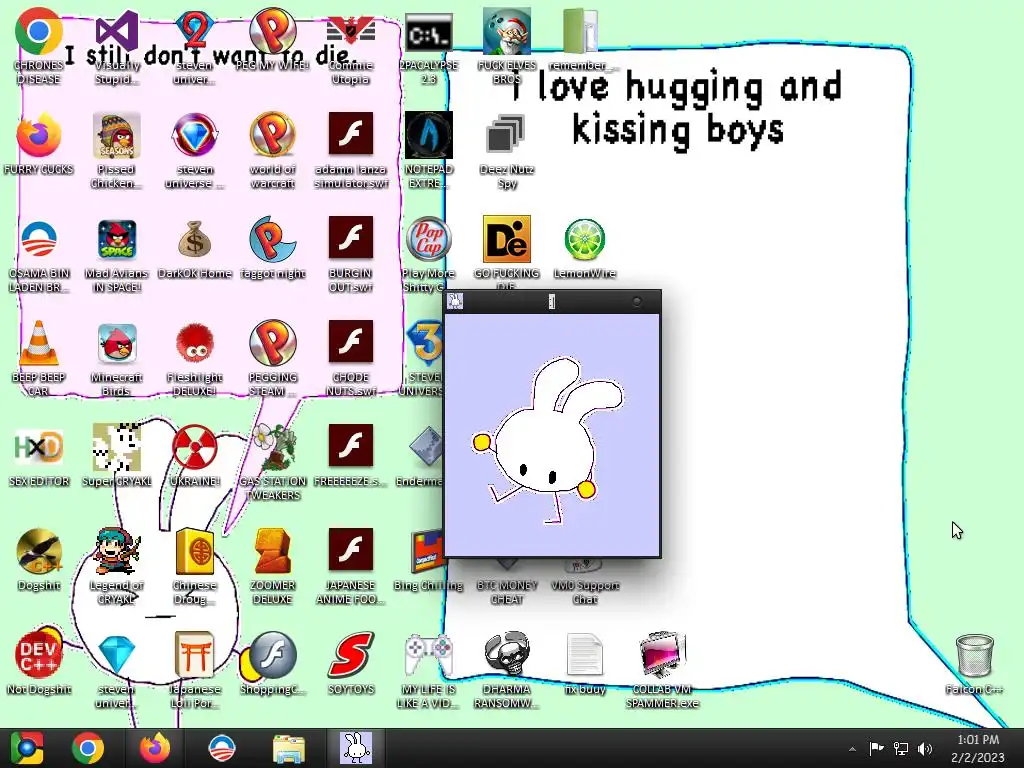This screenshot has width=1024, height=768.
Task: Open the CHRONES DISEASE Chrome desktop icon
Action: [x=39, y=31]
